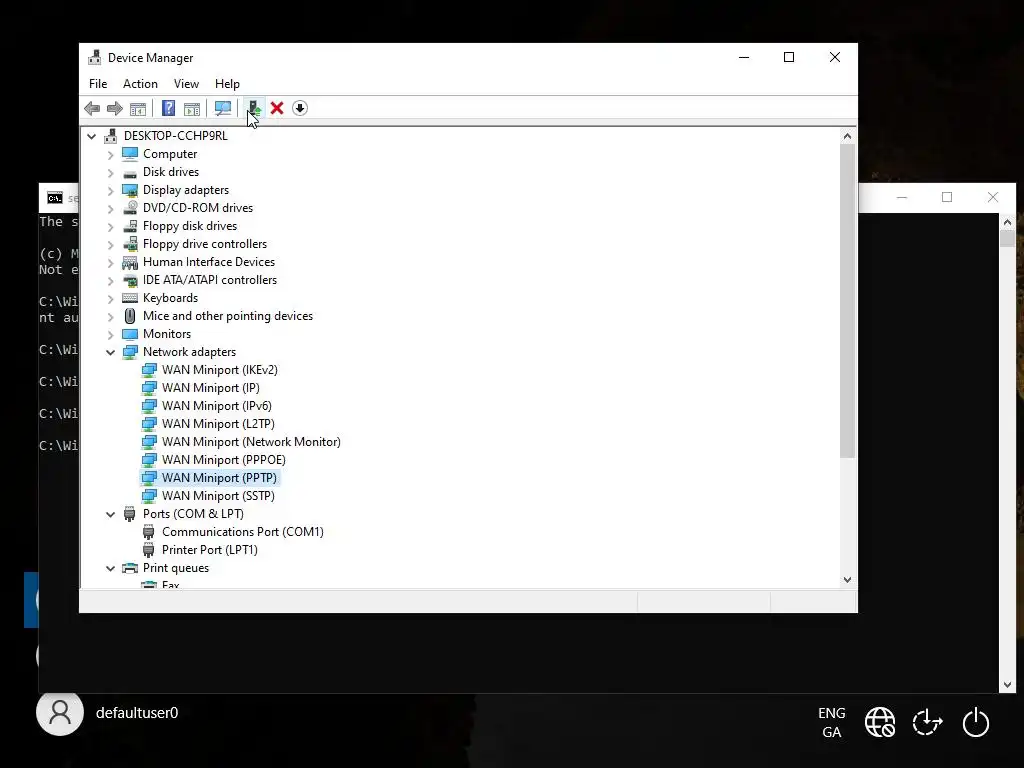
Task: Collapse the DESKTOP-CCHP9RL root node
Action: [x=91, y=136]
